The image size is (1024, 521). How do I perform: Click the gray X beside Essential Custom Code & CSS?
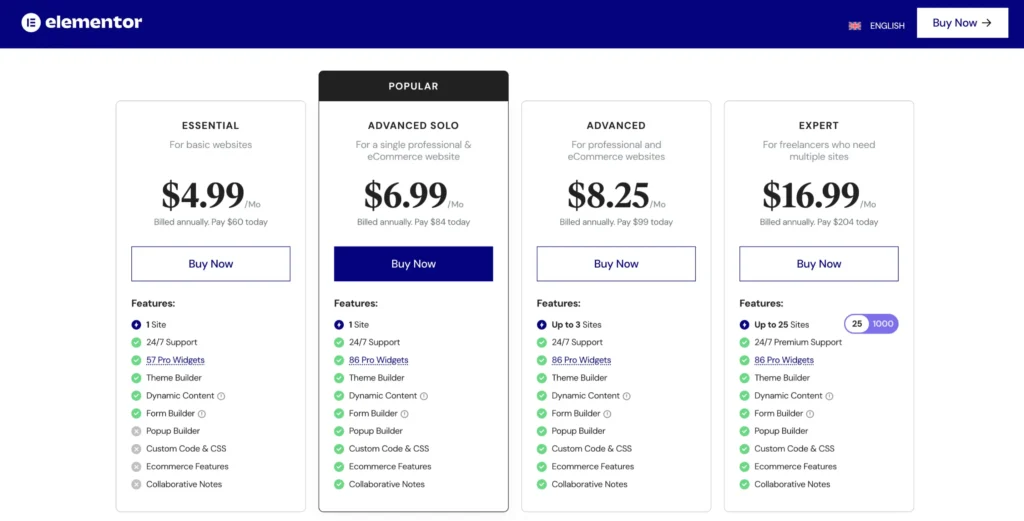click(x=136, y=449)
